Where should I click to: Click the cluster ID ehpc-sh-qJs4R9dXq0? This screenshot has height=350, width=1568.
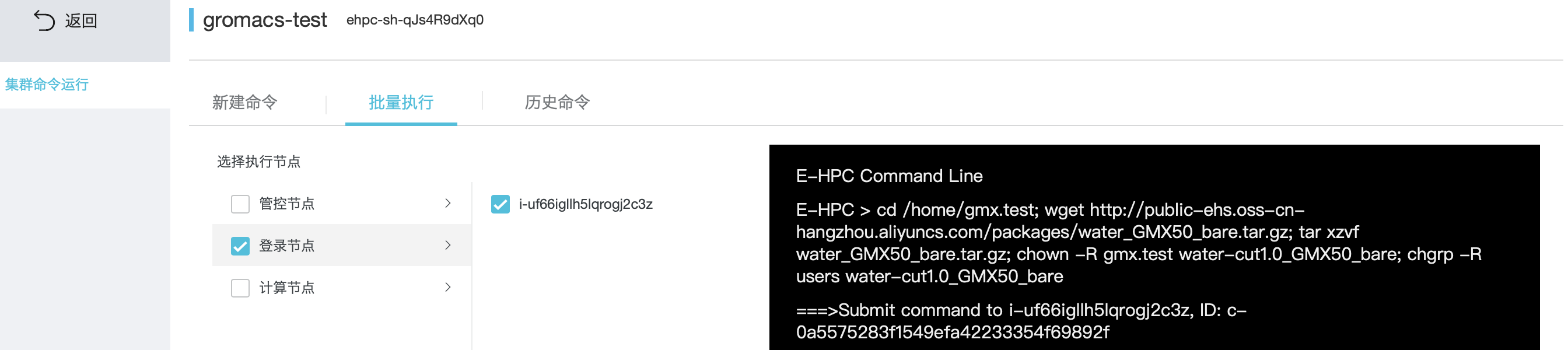[x=414, y=20]
